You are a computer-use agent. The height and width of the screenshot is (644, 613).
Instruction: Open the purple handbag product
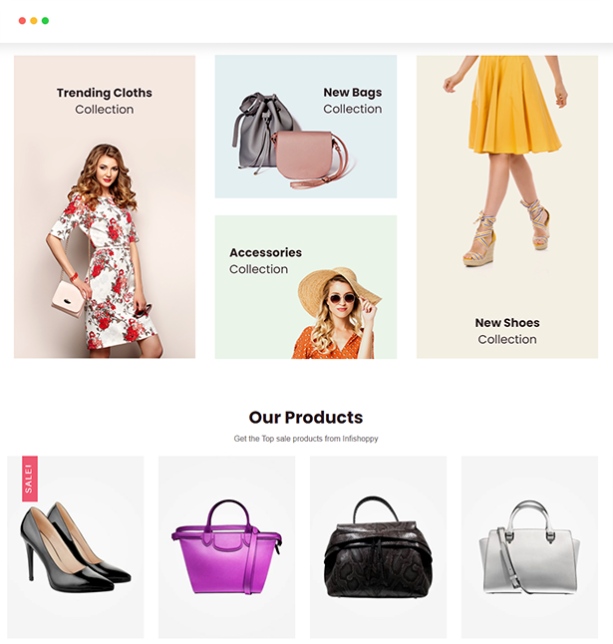[227, 547]
